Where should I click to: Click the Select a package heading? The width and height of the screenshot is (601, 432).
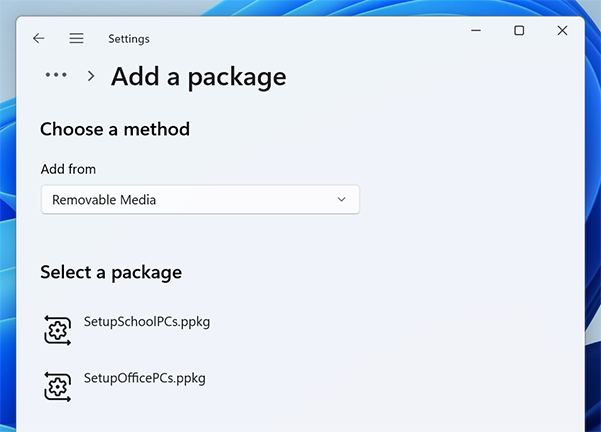pyautogui.click(x=111, y=272)
